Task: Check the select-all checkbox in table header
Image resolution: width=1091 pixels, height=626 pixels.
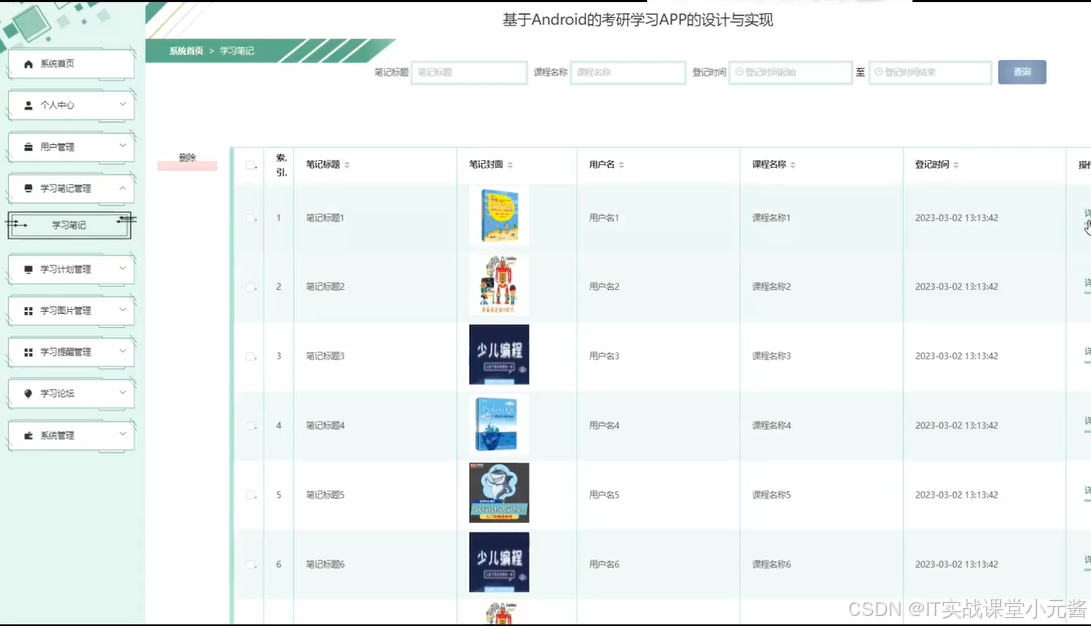Action: click(x=250, y=166)
